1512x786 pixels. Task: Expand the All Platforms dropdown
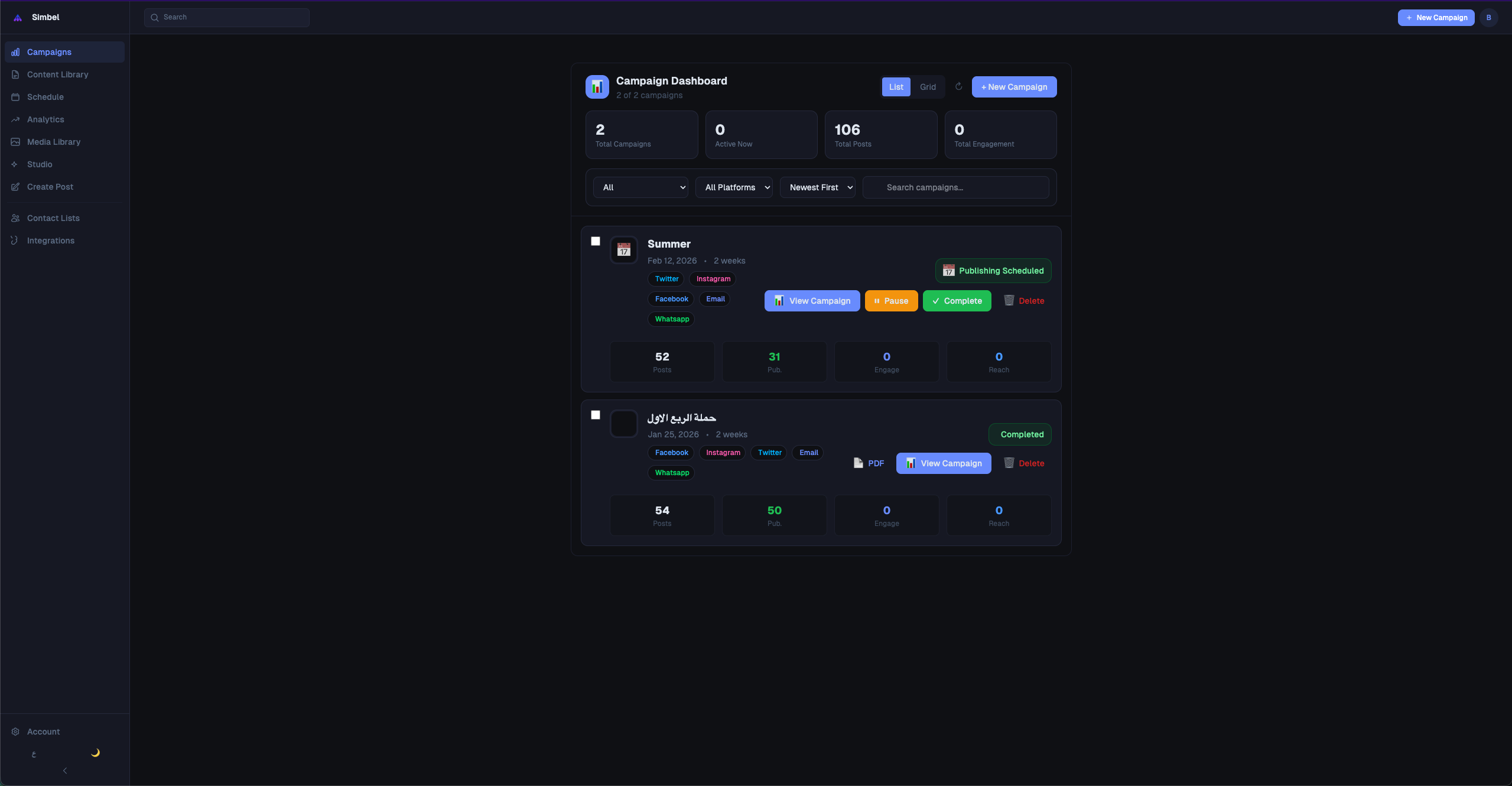(x=734, y=187)
